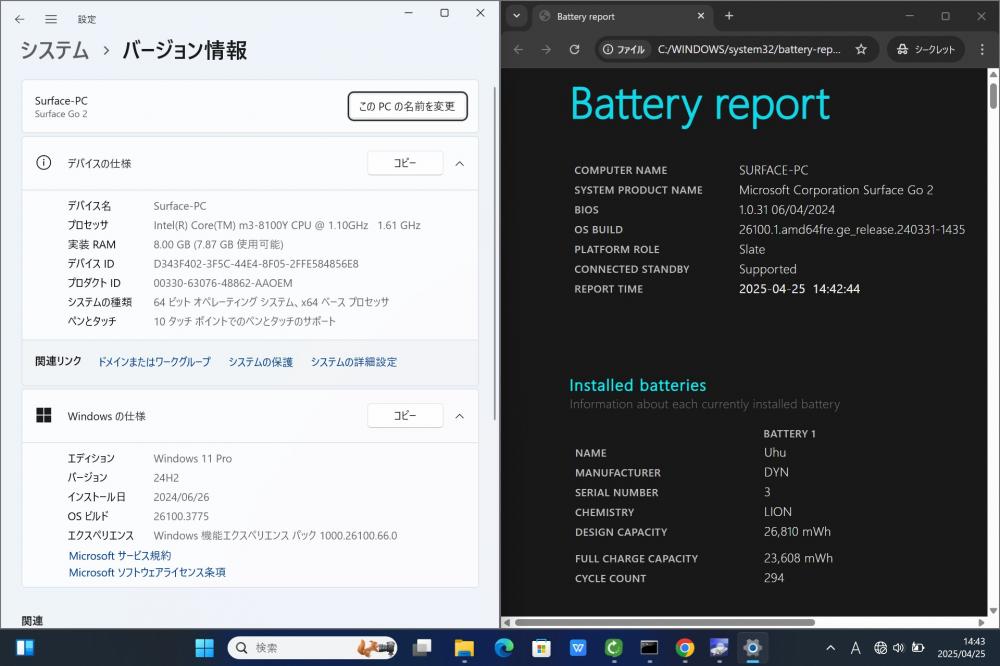Image resolution: width=1000 pixels, height=666 pixels.
Task: Click scroll-right arrow of horizontal scrollbar
Action: coord(982,622)
